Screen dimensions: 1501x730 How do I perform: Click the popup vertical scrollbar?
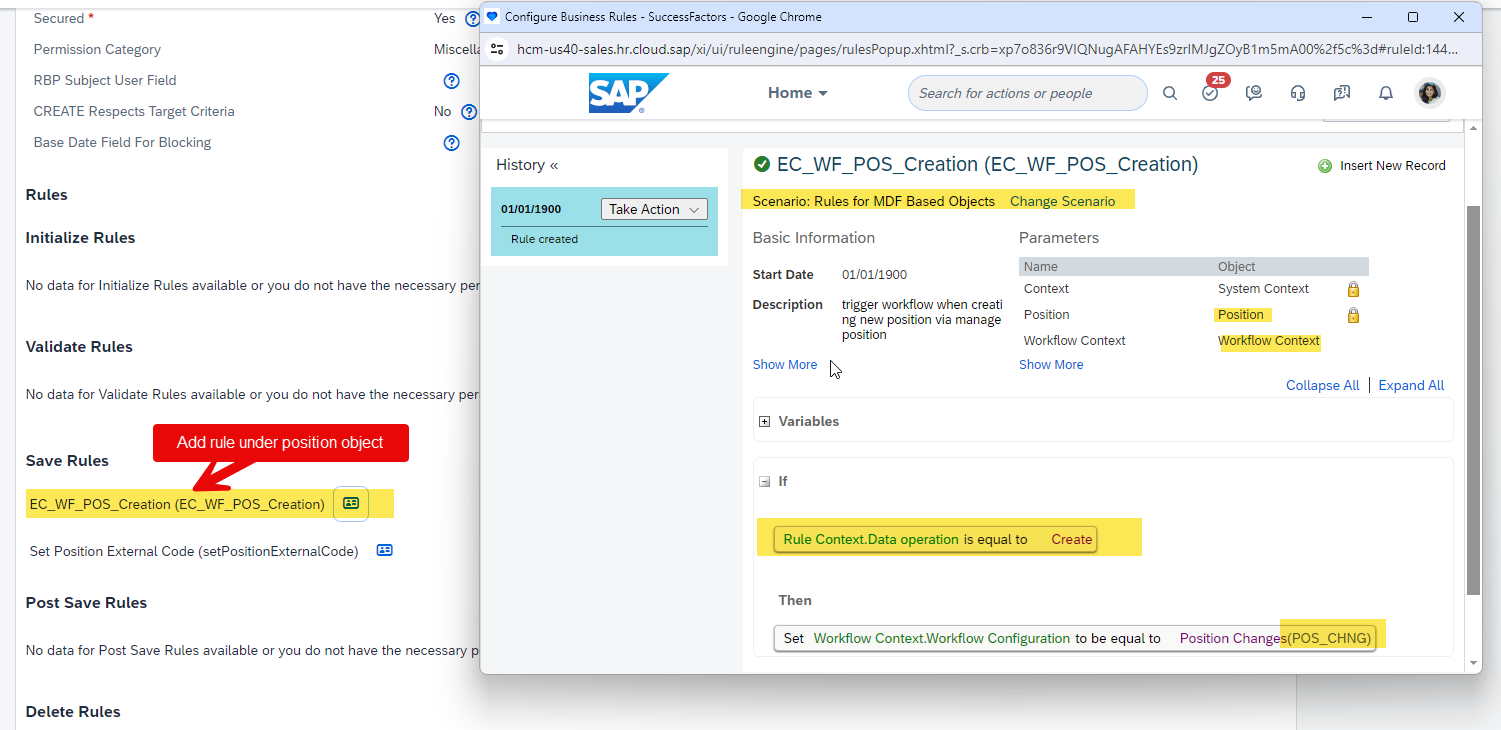[x=1472, y=400]
